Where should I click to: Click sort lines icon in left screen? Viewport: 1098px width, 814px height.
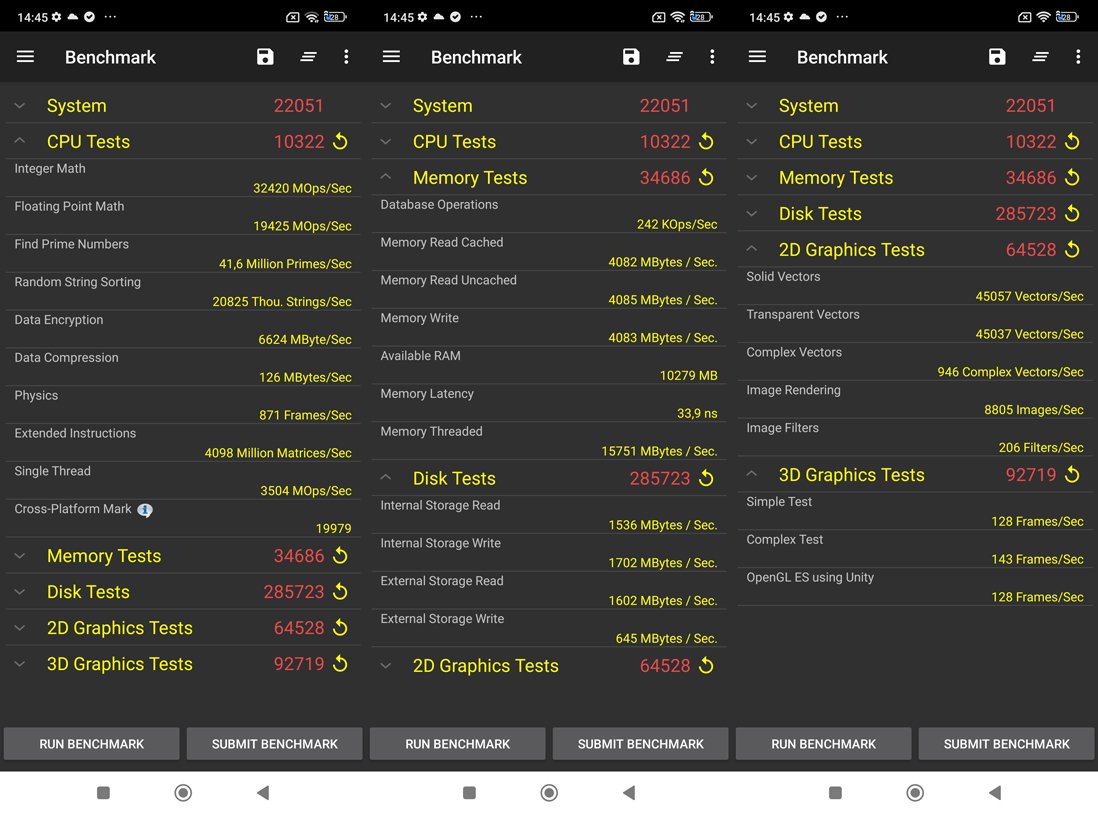pyautogui.click(x=308, y=57)
